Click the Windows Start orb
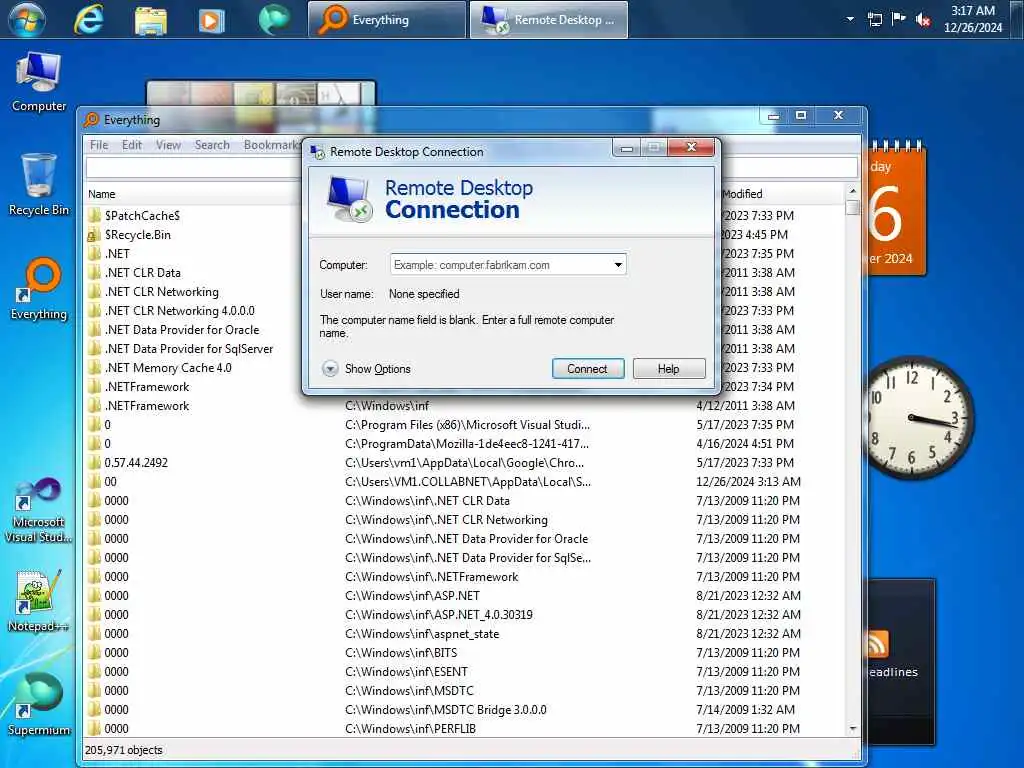Image resolution: width=1024 pixels, height=768 pixels. point(27,20)
